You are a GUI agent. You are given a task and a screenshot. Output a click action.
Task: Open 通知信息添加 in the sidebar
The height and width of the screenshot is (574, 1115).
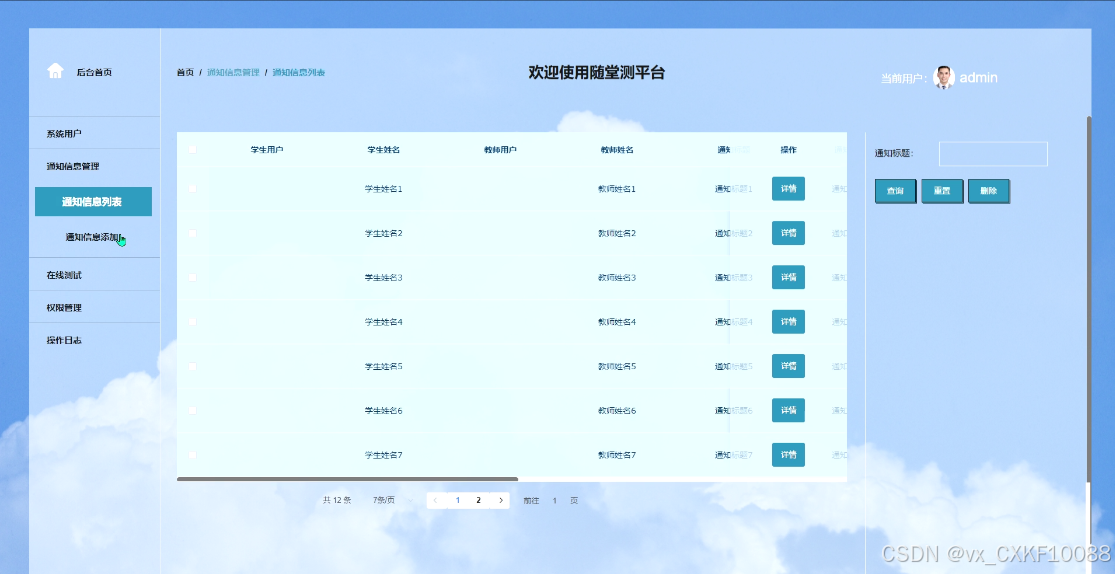pyautogui.click(x=93, y=238)
